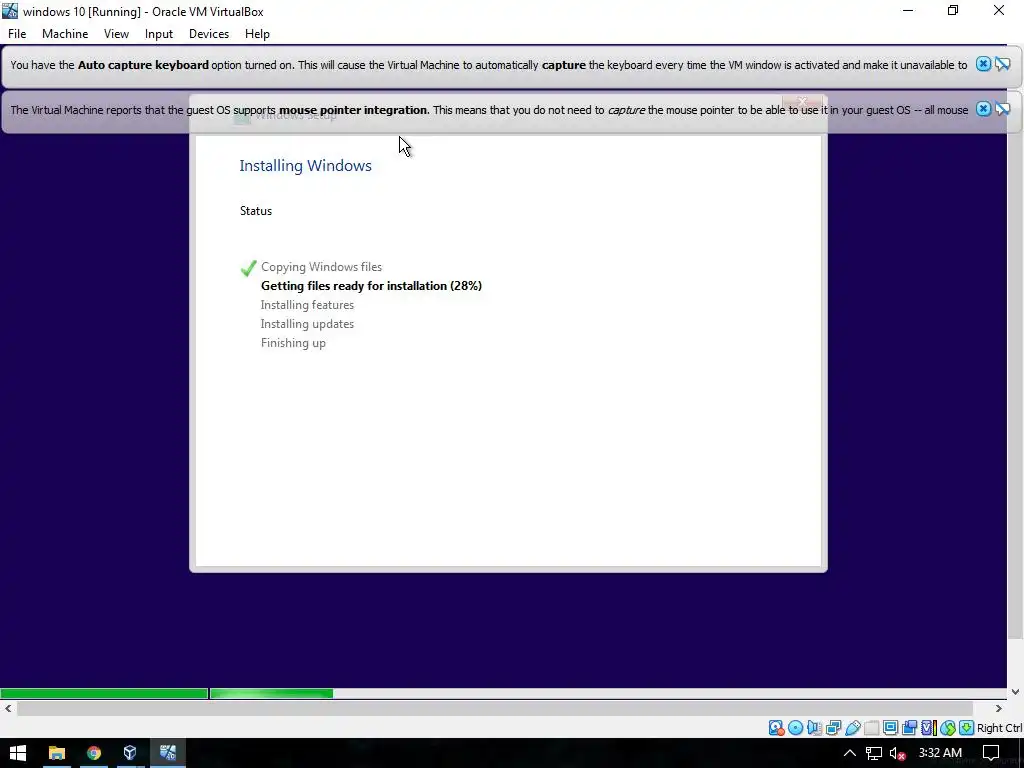This screenshot has width=1024, height=768.
Task: Open the Help menu
Action: [257, 34]
